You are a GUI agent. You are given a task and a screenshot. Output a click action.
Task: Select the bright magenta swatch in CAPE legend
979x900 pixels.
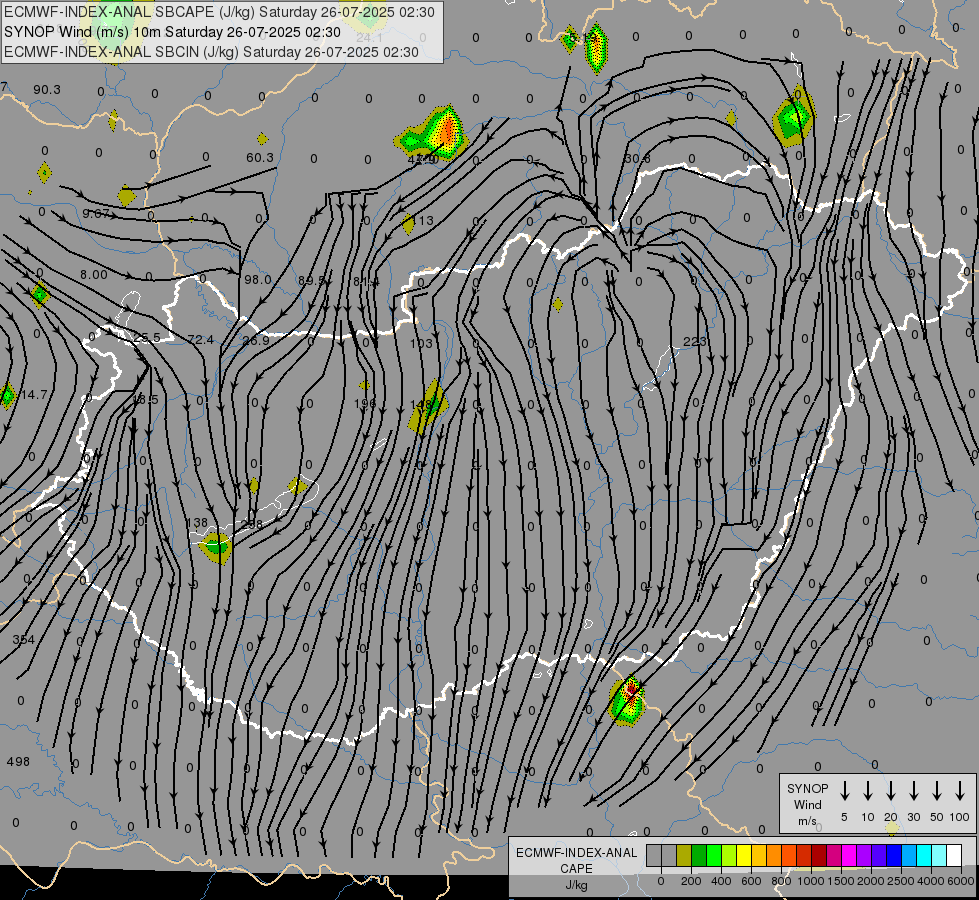click(x=849, y=856)
